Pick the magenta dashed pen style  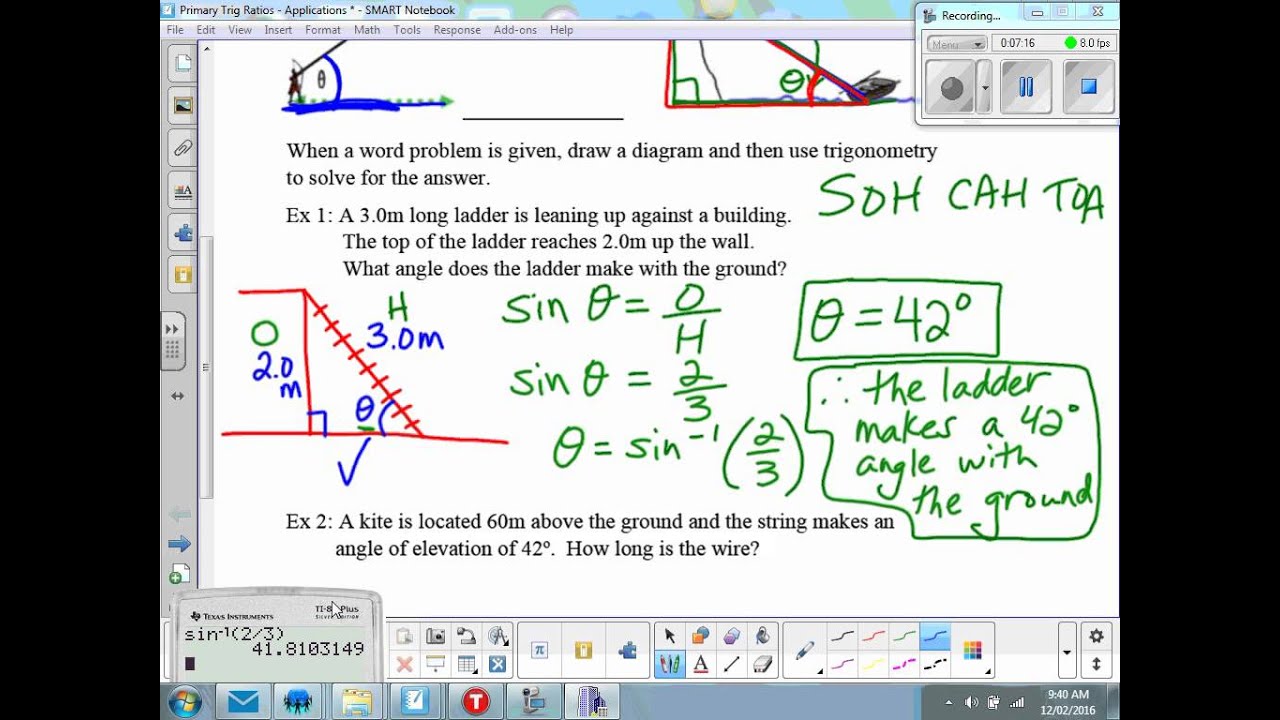[904, 664]
